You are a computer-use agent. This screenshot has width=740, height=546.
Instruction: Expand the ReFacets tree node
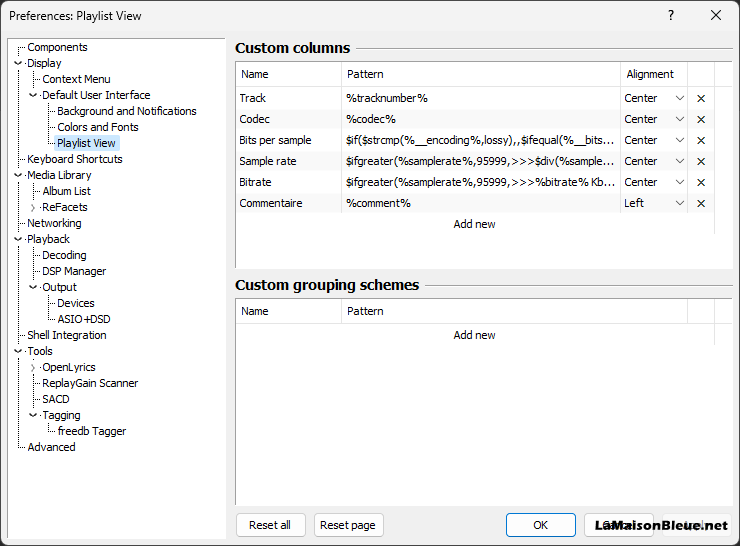point(33,208)
